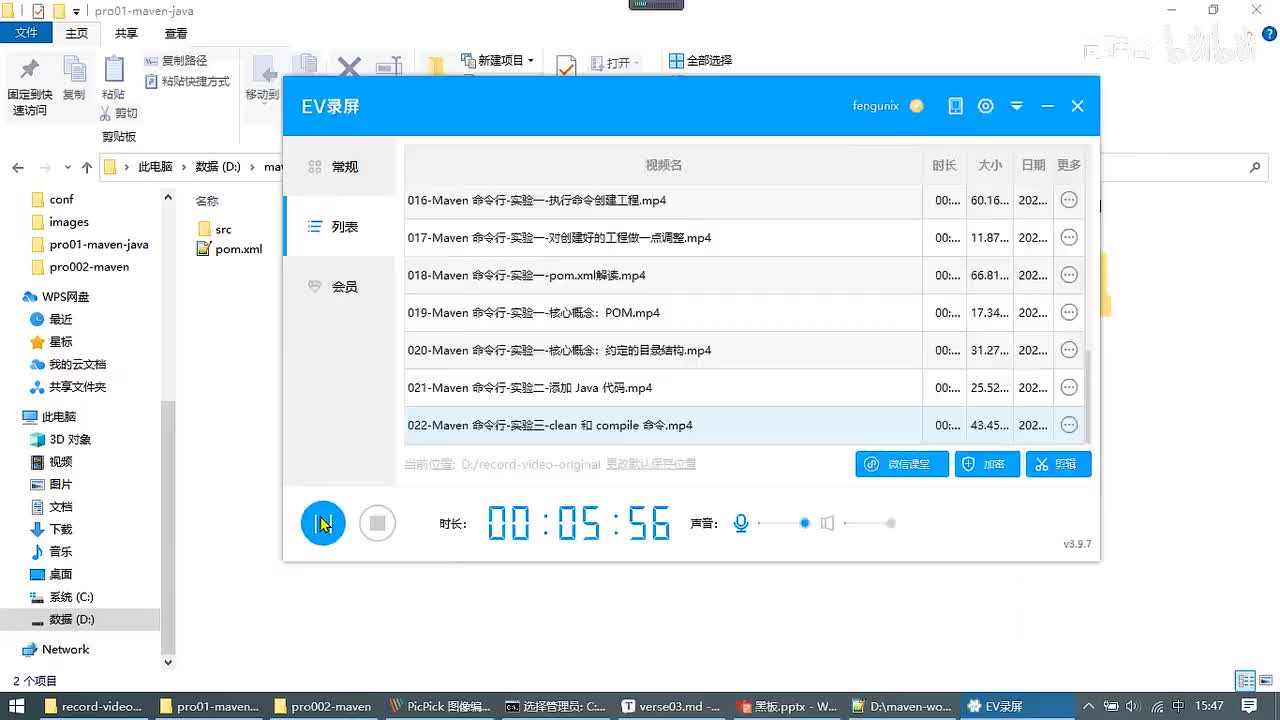Select the pom.xml file
The image size is (1280, 720).
pyautogui.click(x=230, y=249)
